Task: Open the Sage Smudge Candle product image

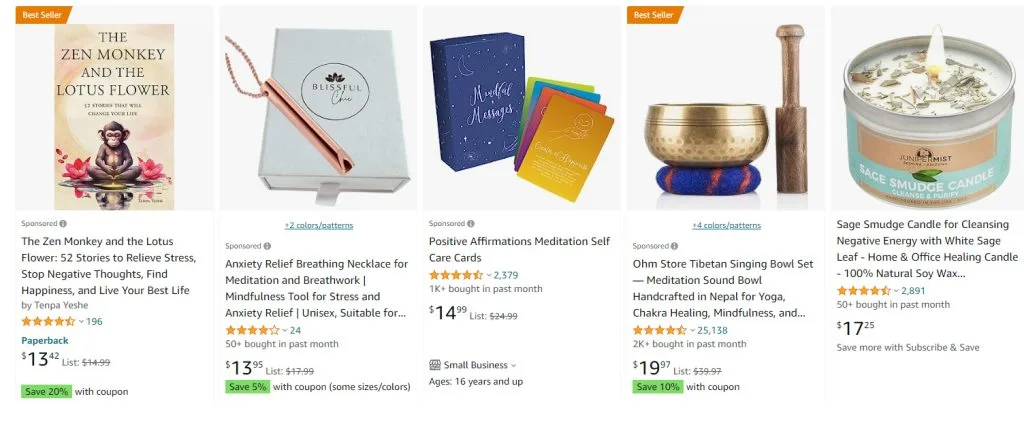Action: coord(927,108)
